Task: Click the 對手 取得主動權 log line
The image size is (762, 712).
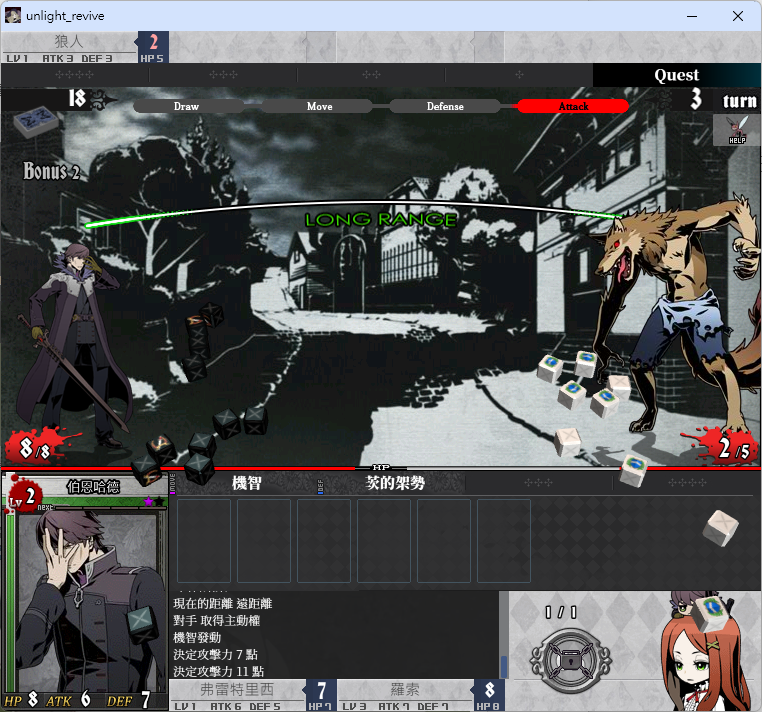Action: click(217, 621)
